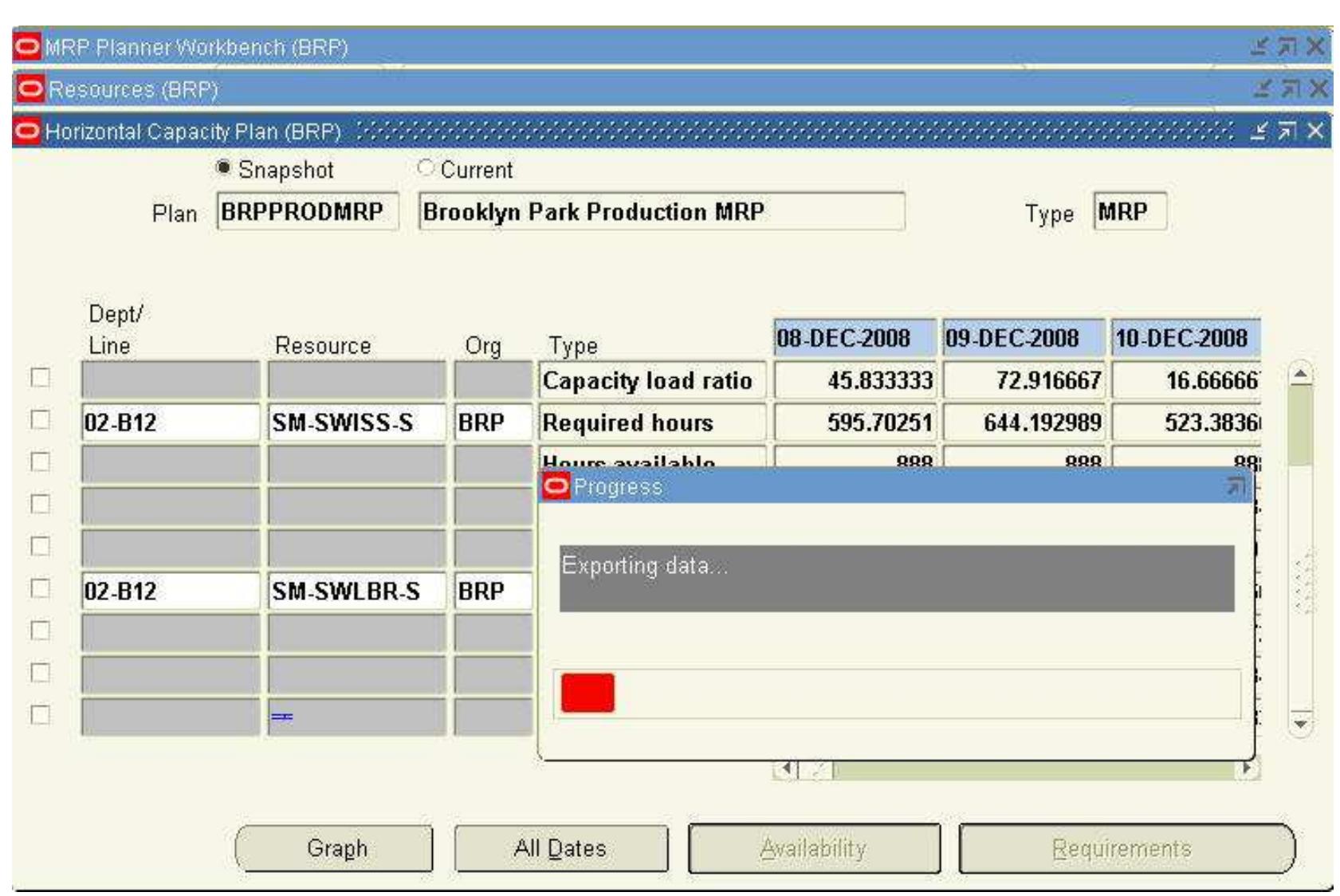This screenshot has width=1340, height=896.
Task: Tick the checkbox on the Capacity load ratio row
Action: coord(40,377)
